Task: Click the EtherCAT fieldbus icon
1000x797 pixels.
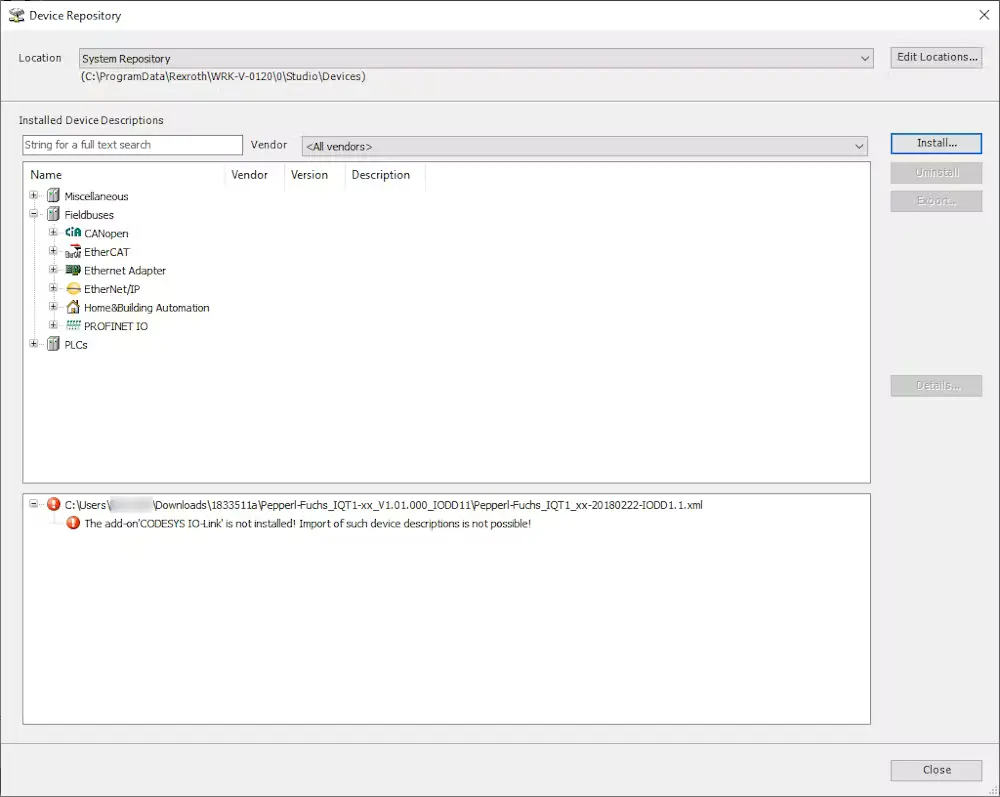Action: click(72, 252)
